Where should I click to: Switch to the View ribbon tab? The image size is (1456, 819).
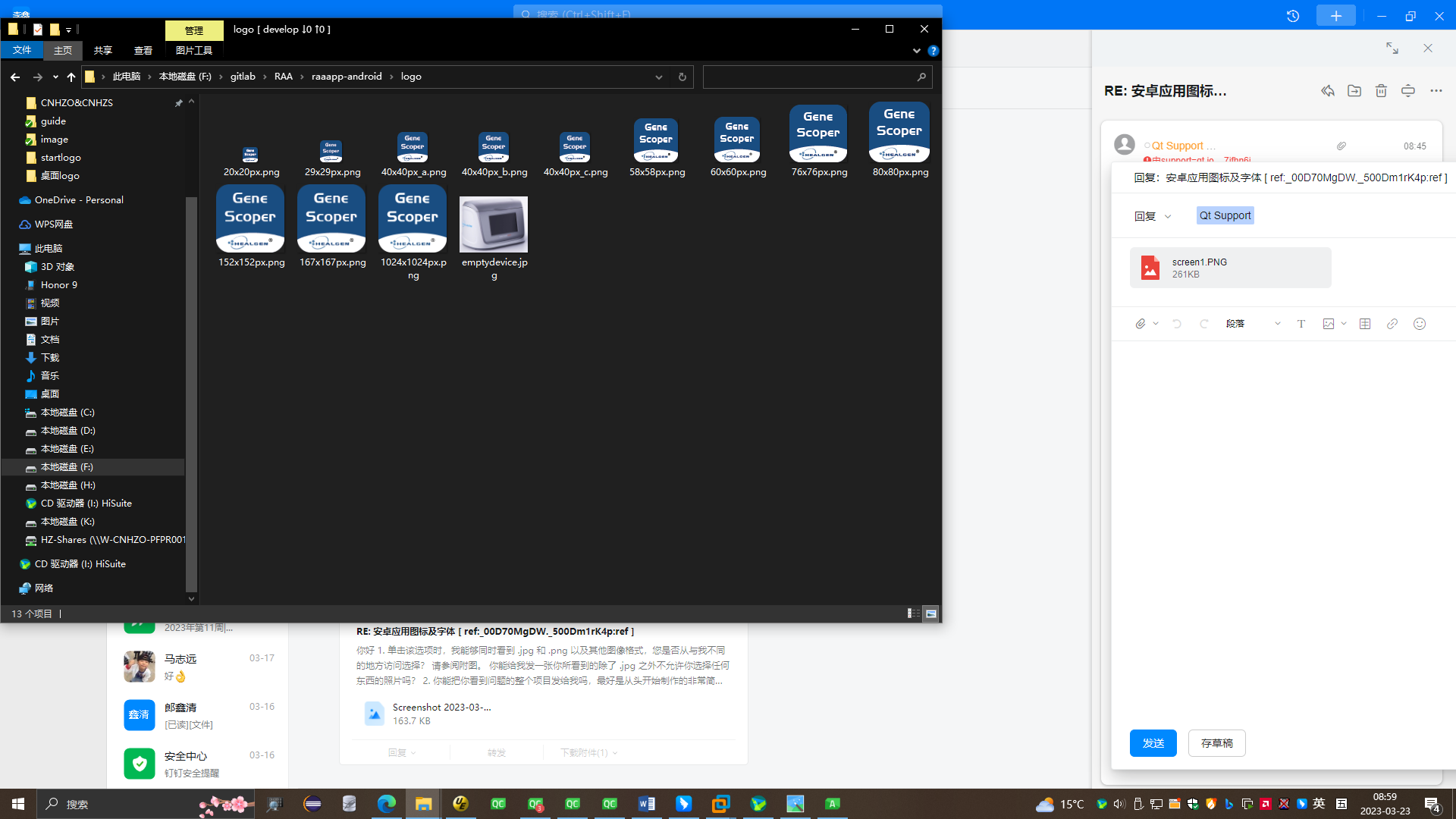click(x=143, y=50)
